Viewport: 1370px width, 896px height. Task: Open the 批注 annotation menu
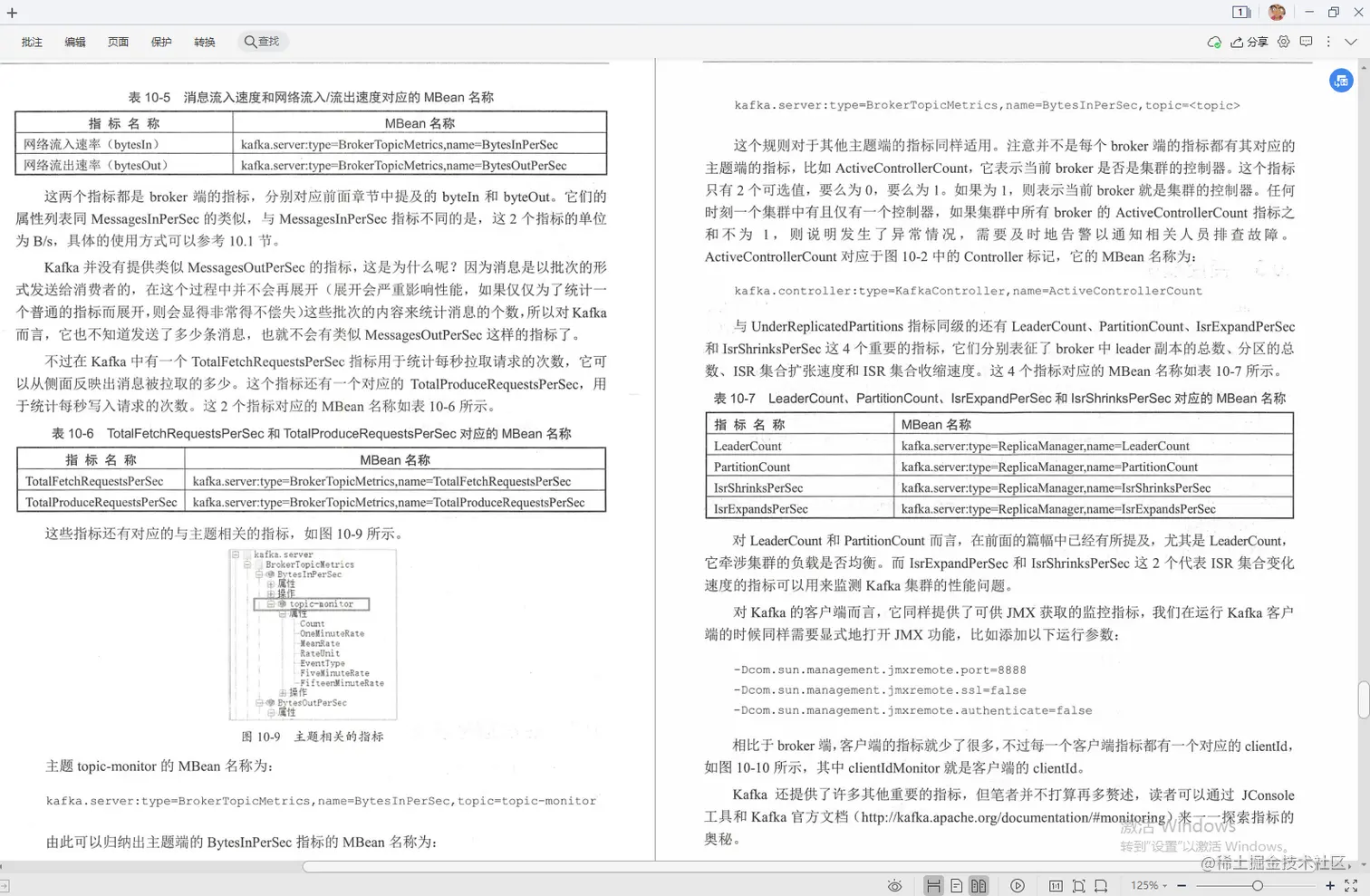tap(32, 42)
